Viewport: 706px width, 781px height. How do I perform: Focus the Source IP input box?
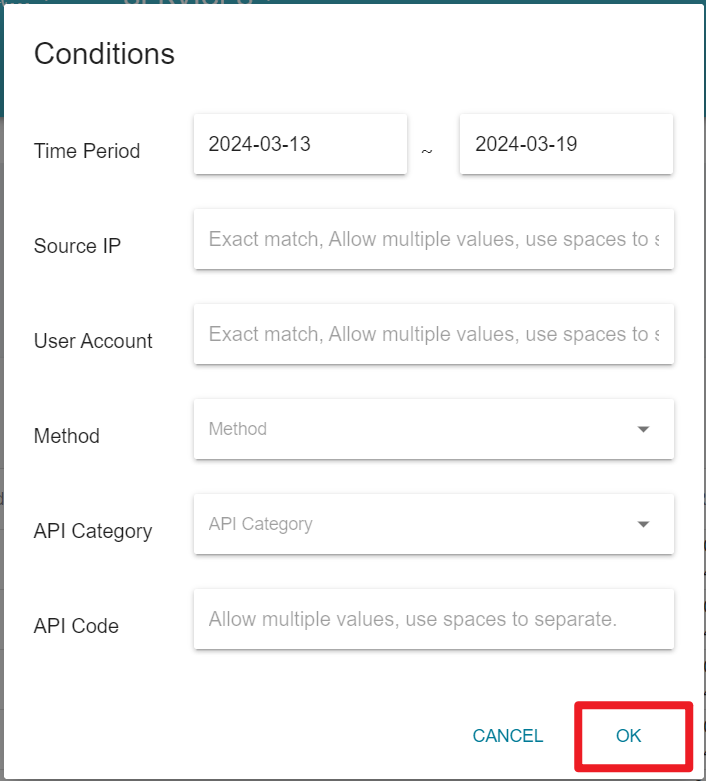(x=434, y=240)
